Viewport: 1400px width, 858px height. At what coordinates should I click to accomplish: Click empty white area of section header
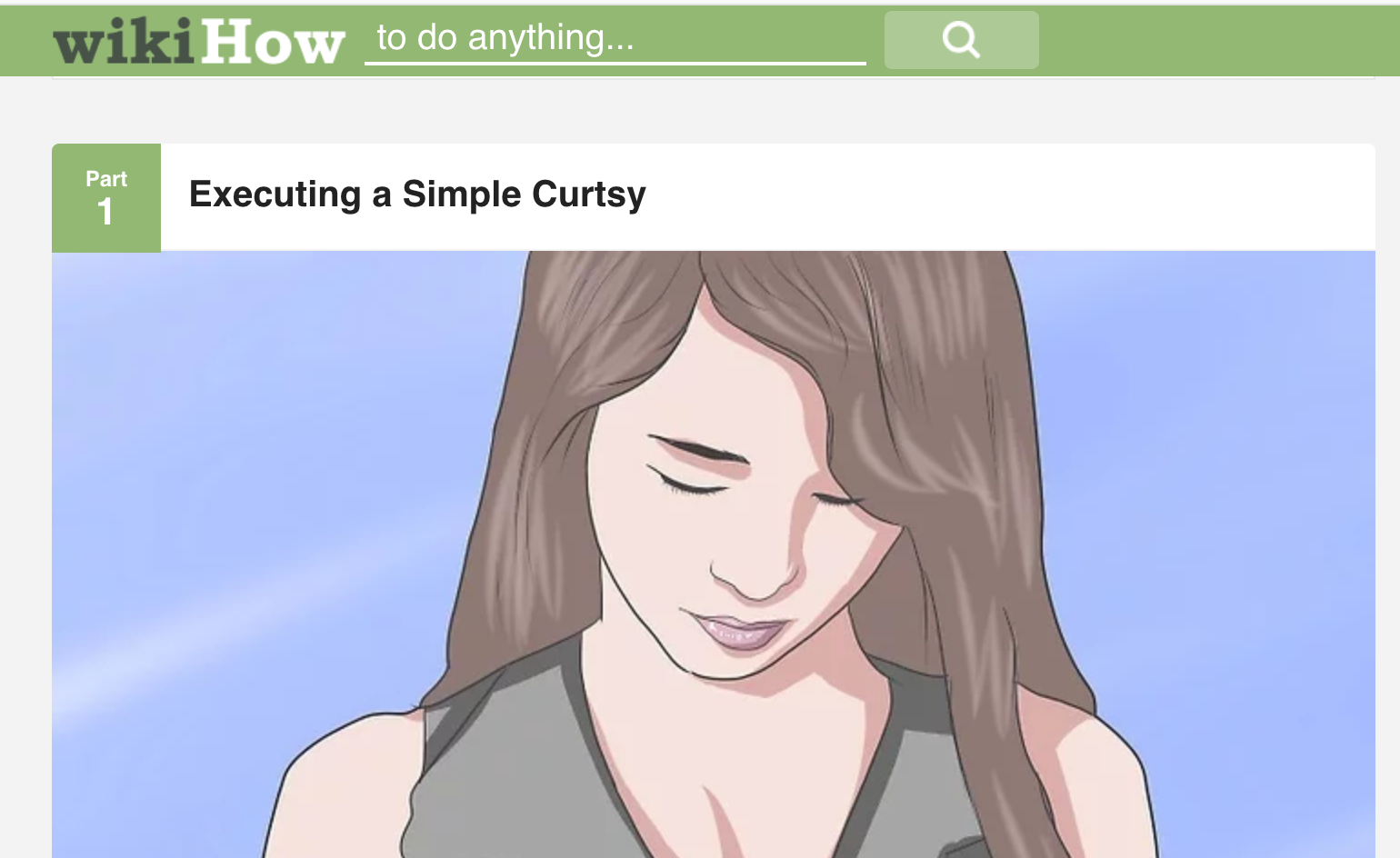click(1000, 196)
